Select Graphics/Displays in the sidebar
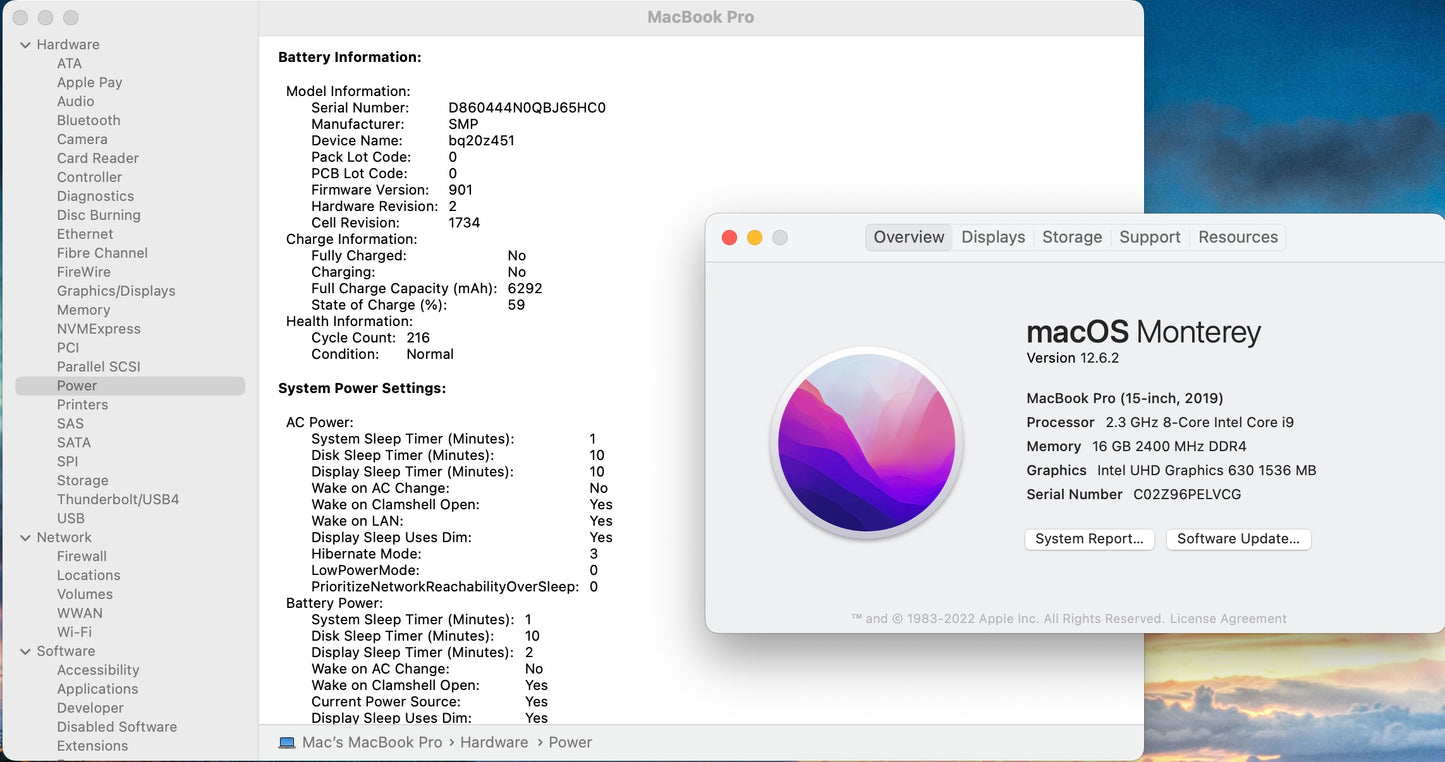Viewport: 1445px width, 762px height. click(116, 291)
